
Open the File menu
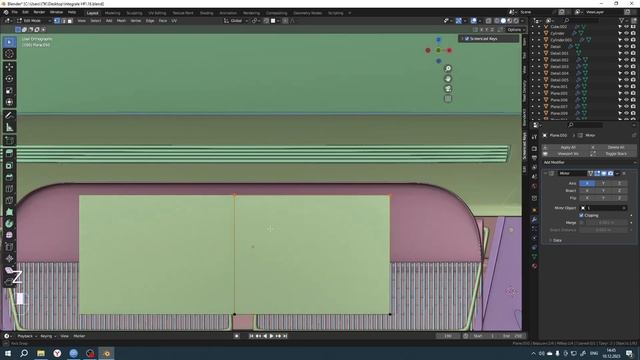point(15,13)
